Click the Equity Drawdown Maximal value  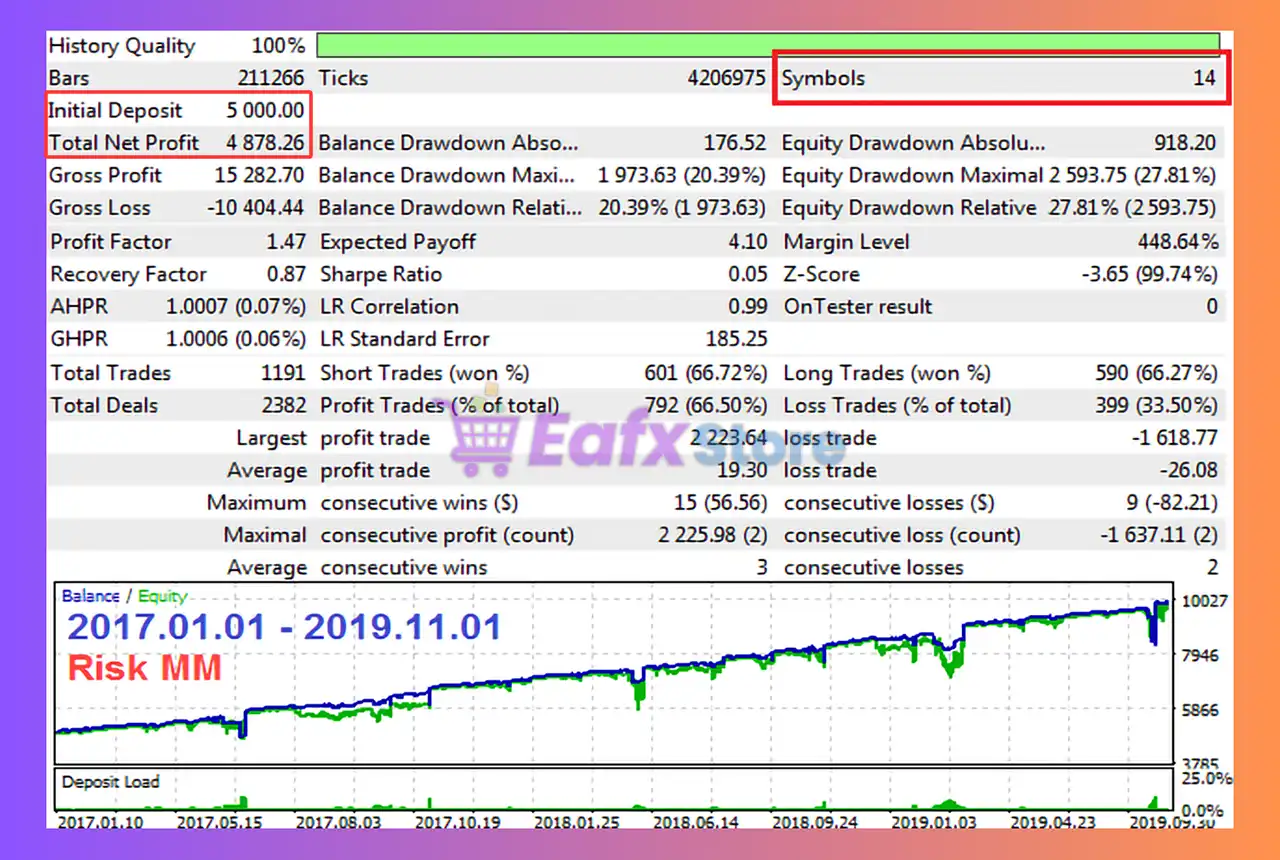1132,176
